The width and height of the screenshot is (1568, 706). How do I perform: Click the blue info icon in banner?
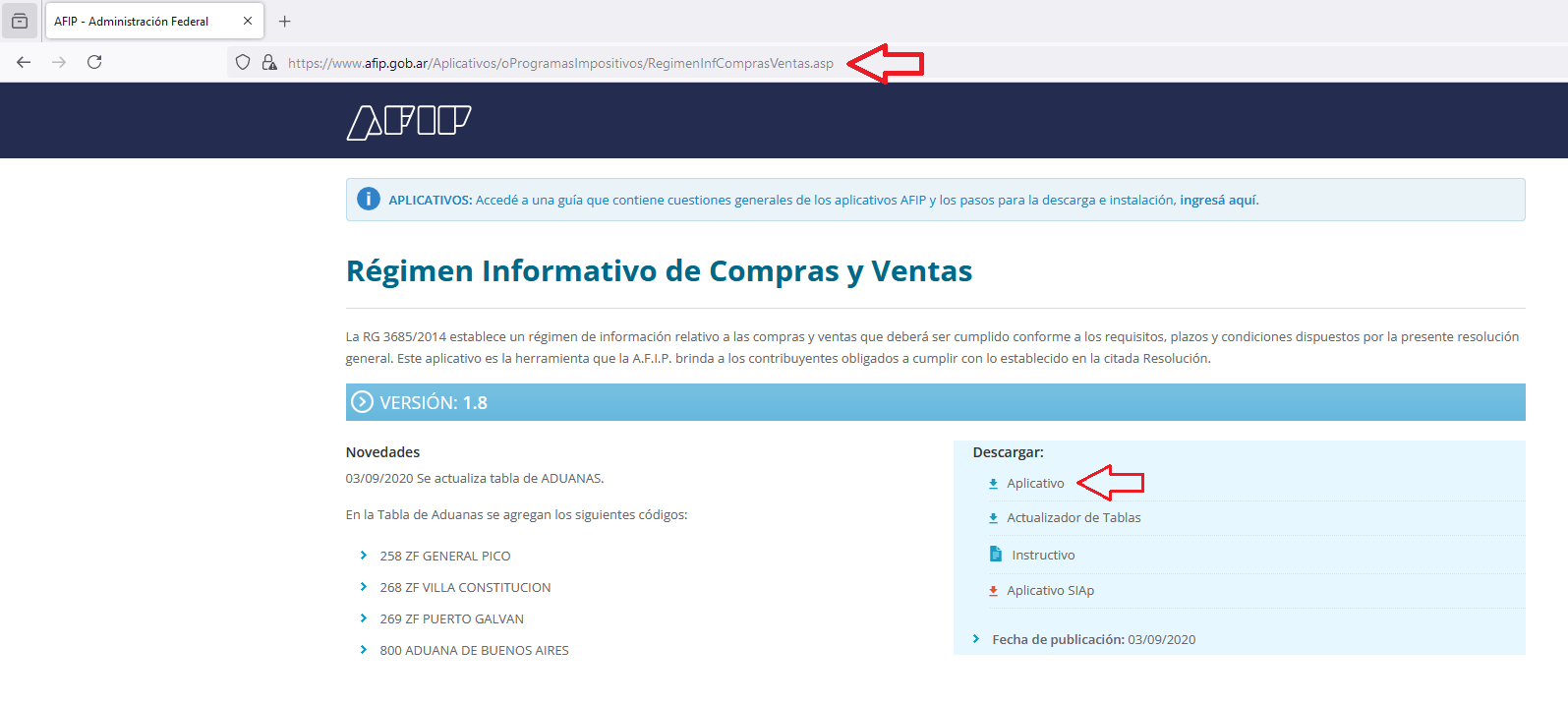pyautogui.click(x=368, y=200)
